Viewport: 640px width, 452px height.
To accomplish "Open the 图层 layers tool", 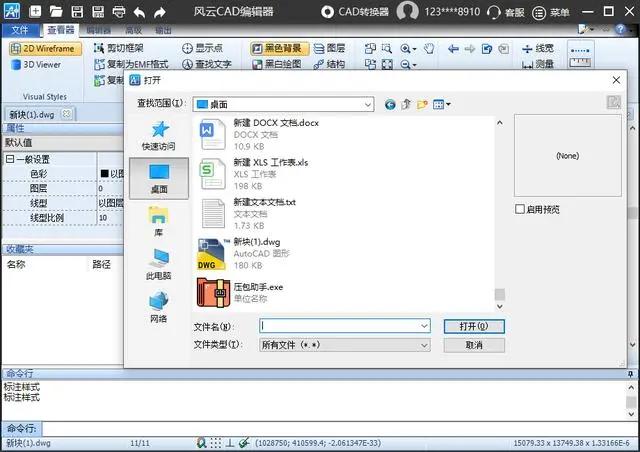I will tap(330, 48).
